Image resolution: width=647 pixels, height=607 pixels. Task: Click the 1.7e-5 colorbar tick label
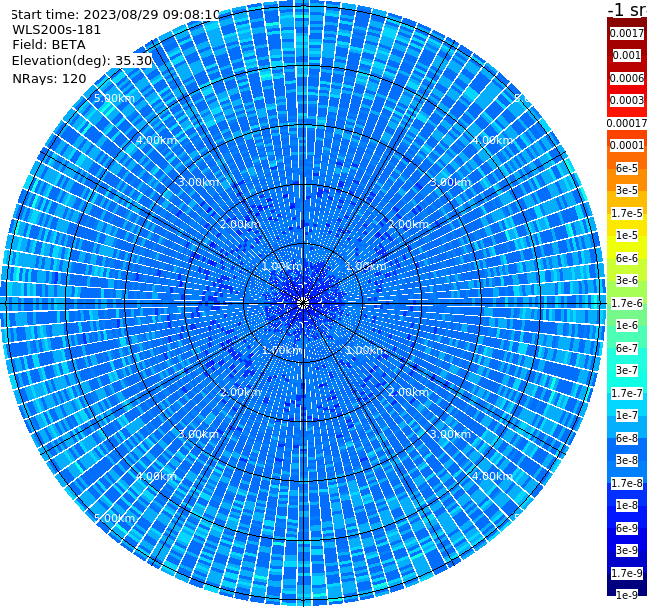626,213
